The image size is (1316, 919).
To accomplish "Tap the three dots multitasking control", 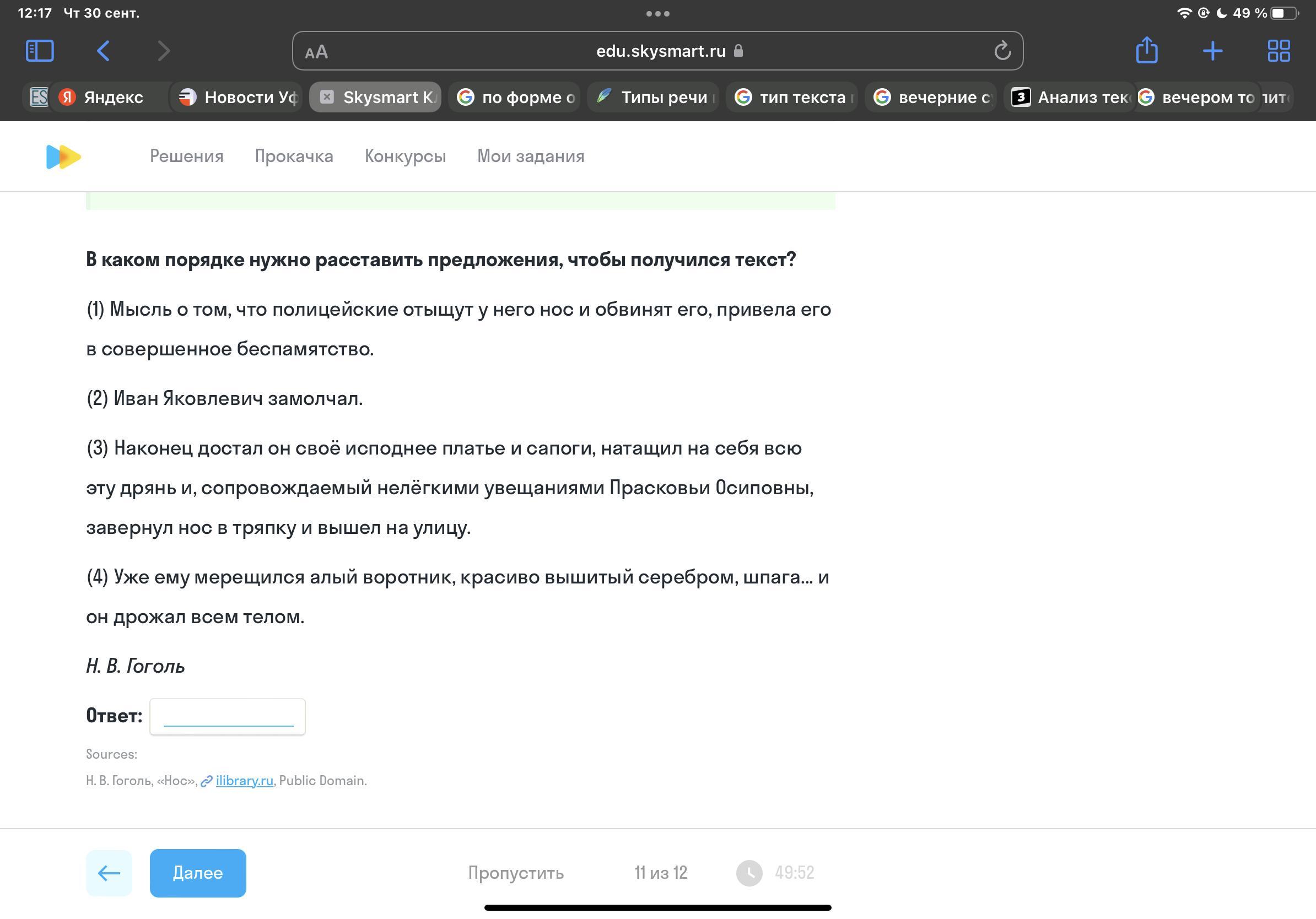I will (x=658, y=13).
